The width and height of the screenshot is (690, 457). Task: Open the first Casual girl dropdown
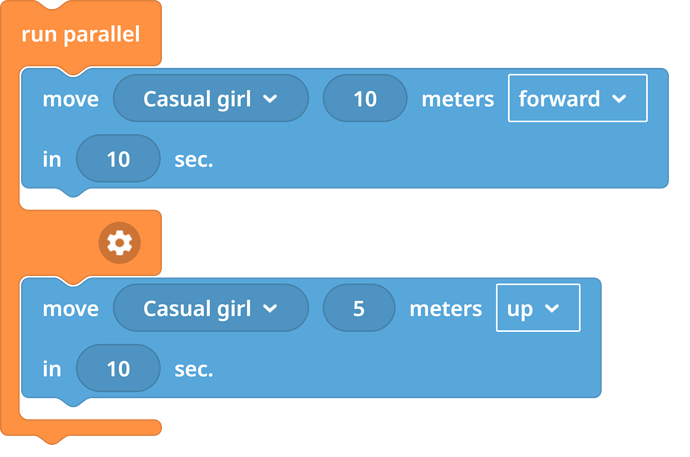210,99
